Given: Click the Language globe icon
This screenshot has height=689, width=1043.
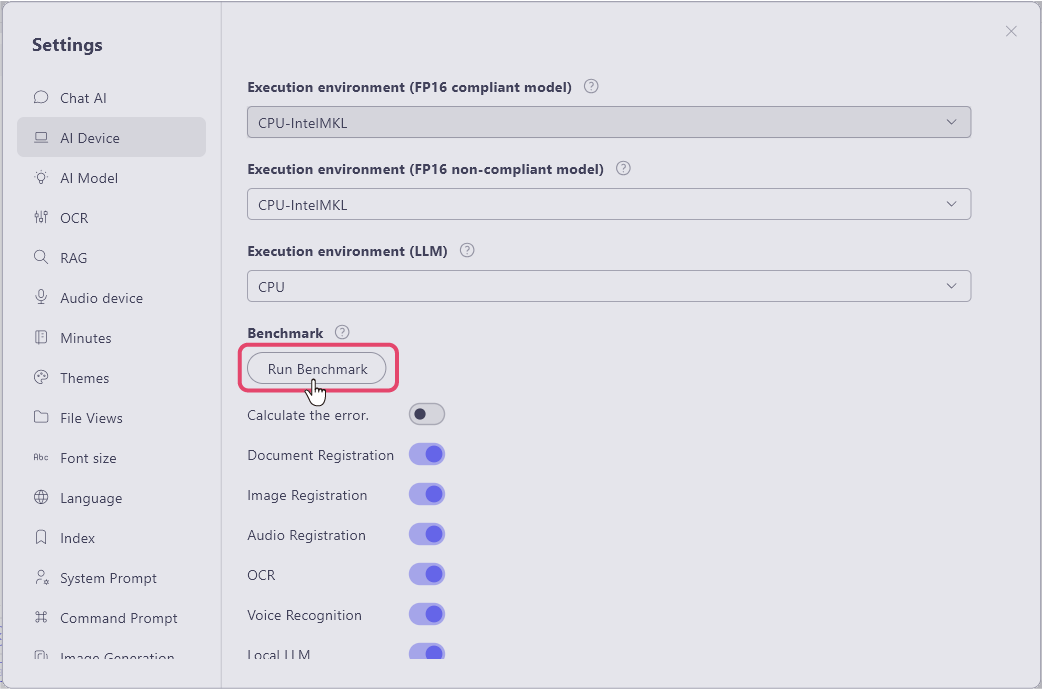Looking at the screenshot, I should (41, 498).
